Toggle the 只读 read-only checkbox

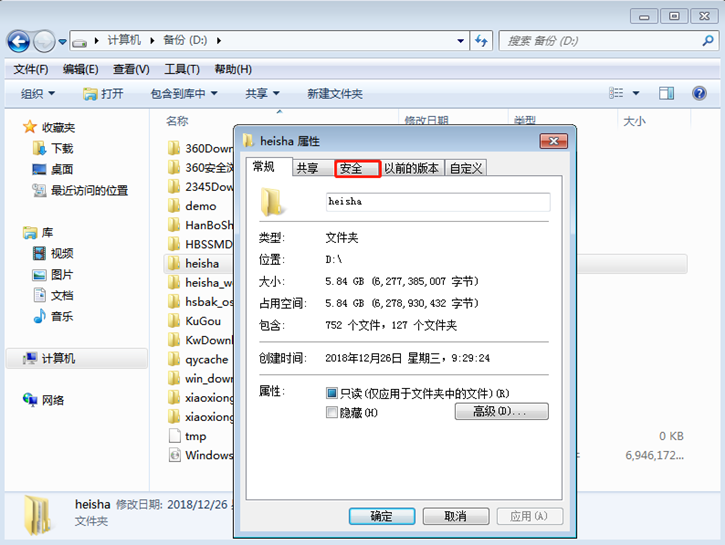coord(332,393)
